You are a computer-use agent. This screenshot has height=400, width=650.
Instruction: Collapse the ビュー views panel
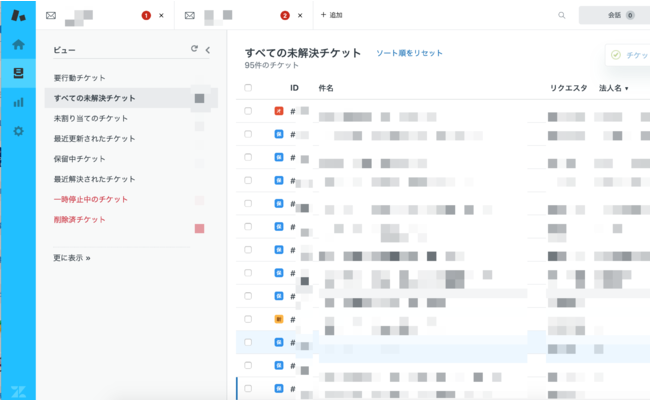coord(207,49)
